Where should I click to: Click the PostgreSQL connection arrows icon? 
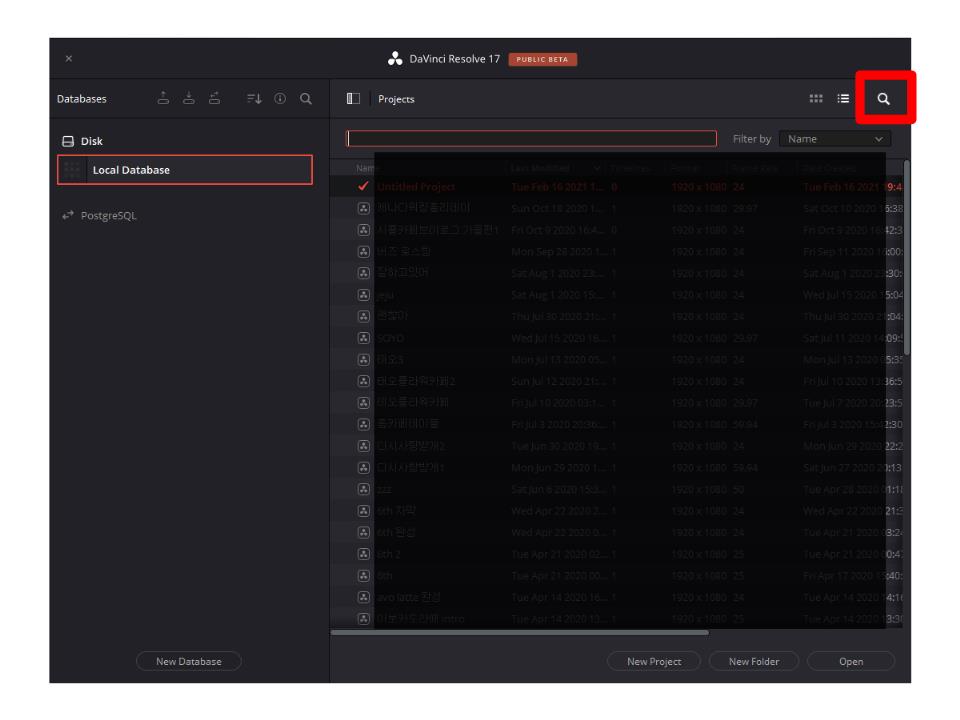(68, 215)
